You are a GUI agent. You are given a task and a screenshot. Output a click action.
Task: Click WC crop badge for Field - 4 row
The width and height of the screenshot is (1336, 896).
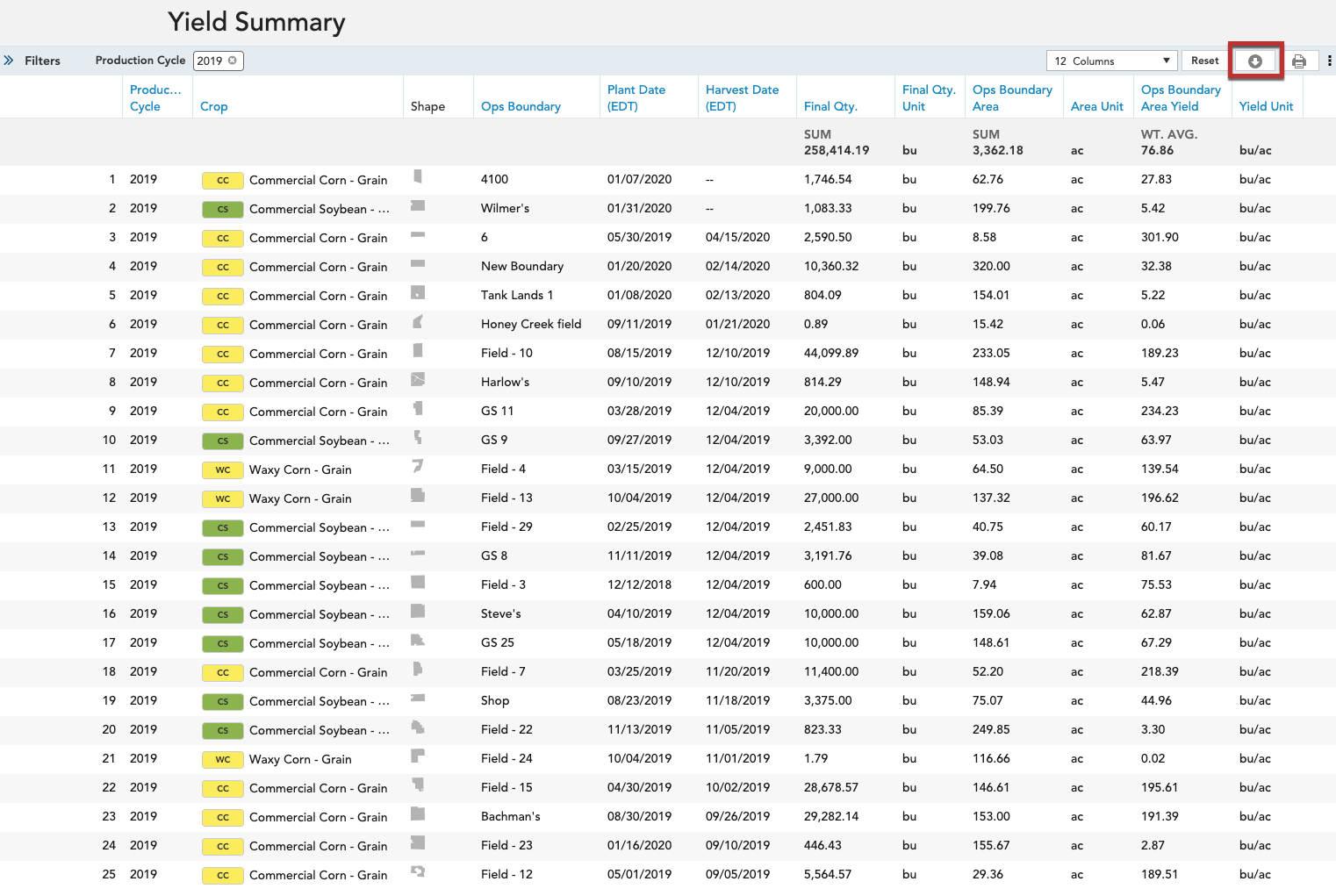[223, 470]
